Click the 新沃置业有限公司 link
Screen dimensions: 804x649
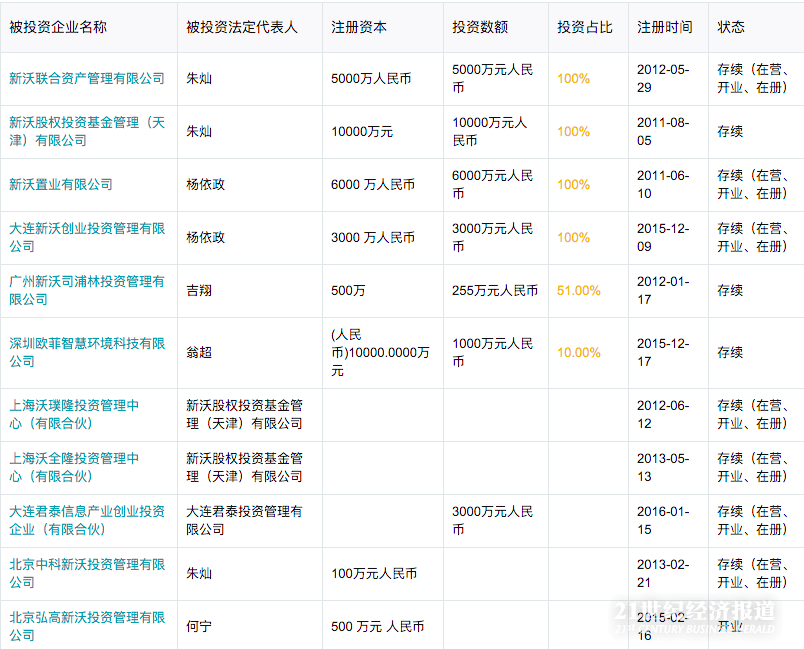(61, 184)
